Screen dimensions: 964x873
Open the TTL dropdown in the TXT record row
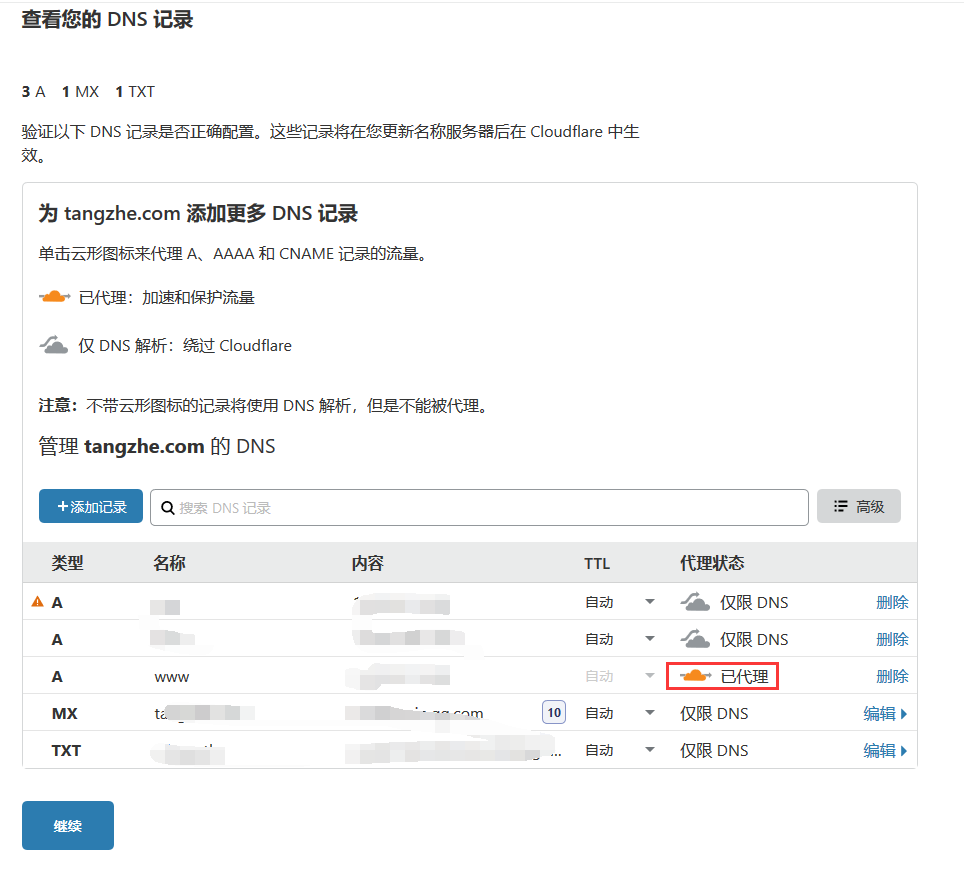[x=650, y=750]
